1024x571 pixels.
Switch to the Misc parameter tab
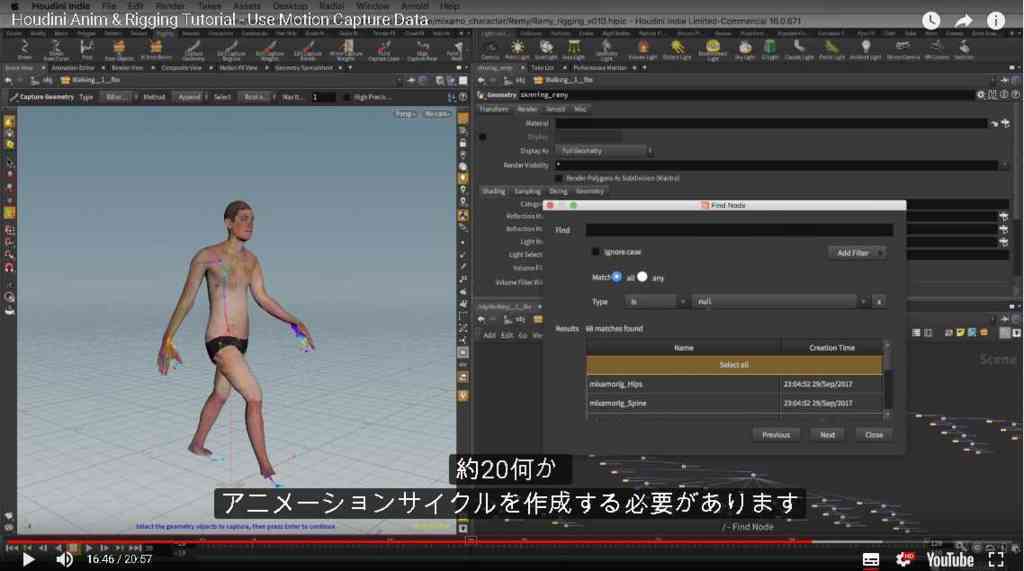click(x=580, y=109)
